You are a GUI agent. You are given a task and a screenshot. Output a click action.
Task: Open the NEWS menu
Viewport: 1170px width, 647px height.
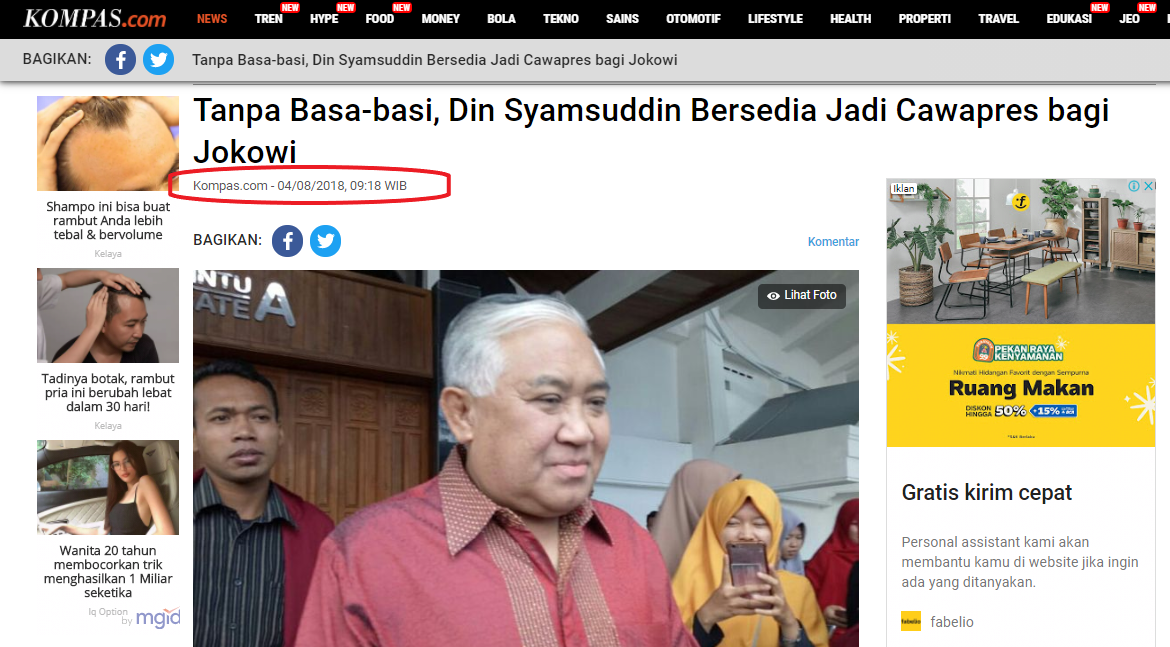coord(212,19)
